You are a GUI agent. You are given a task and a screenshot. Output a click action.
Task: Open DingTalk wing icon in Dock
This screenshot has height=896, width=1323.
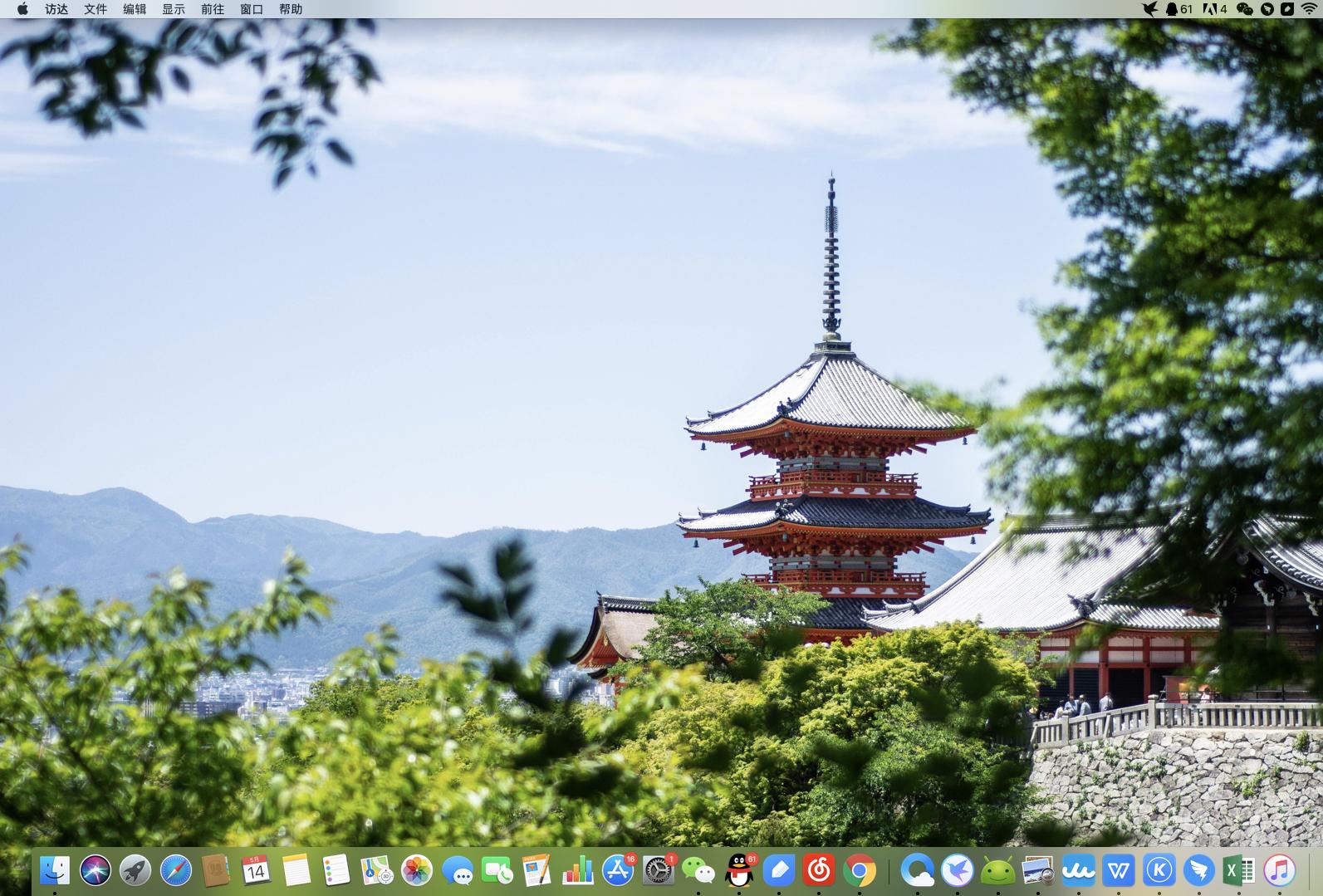tap(1199, 870)
